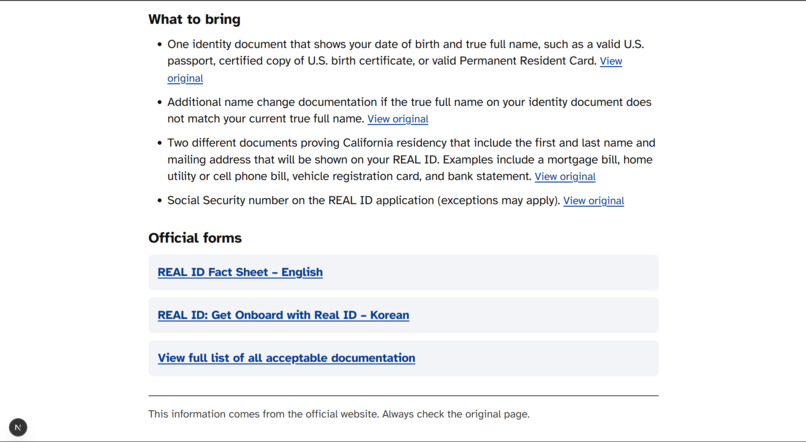This screenshot has height=442, width=806.
Task: Click the bullet text starting 'Additional name change documentation'
Action: pos(409,110)
